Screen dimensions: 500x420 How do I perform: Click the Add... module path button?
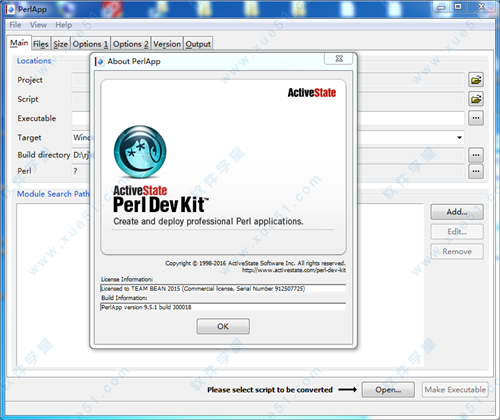click(x=457, y=212)
